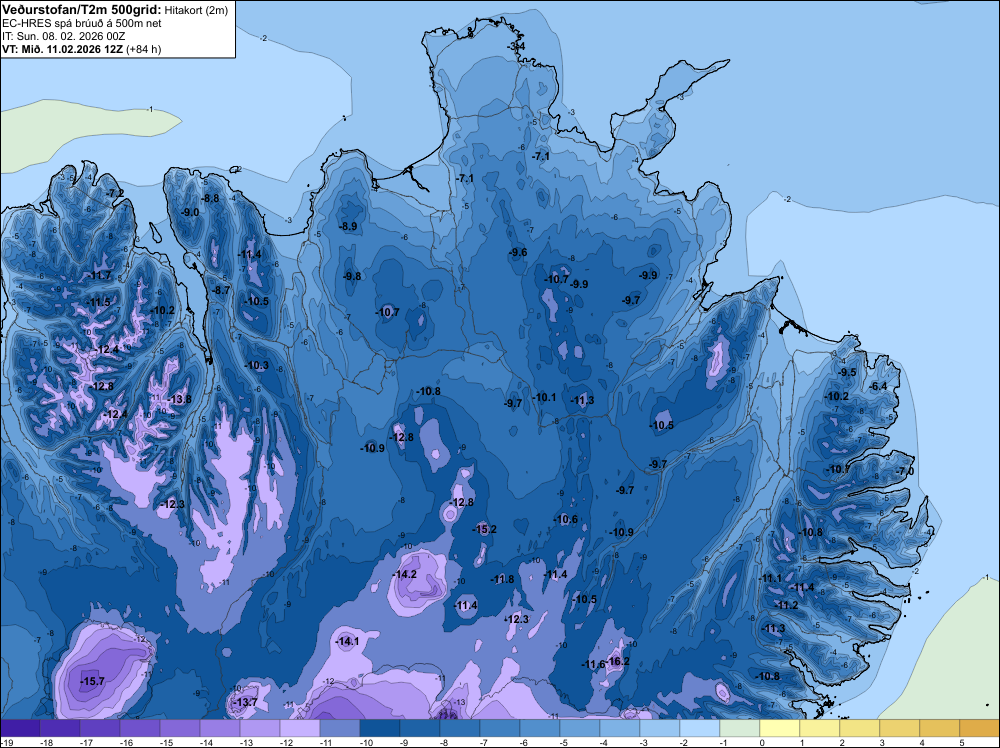Select the -4 legend color swatch
Viewport: 1000px width, 748px height.
tap(620, 728)
